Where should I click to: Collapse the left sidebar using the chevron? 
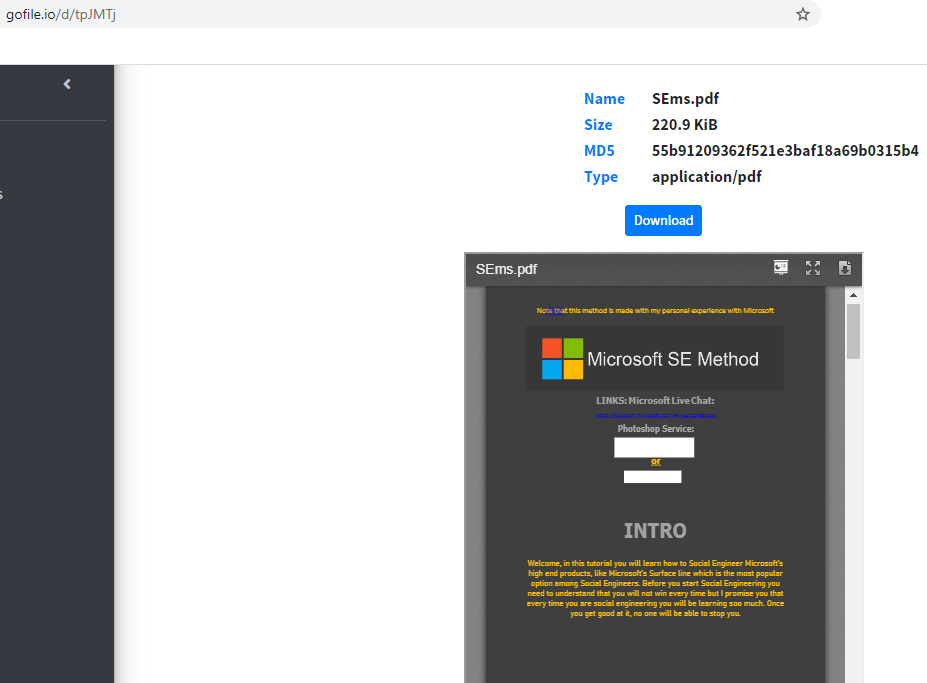coord(67,84)
